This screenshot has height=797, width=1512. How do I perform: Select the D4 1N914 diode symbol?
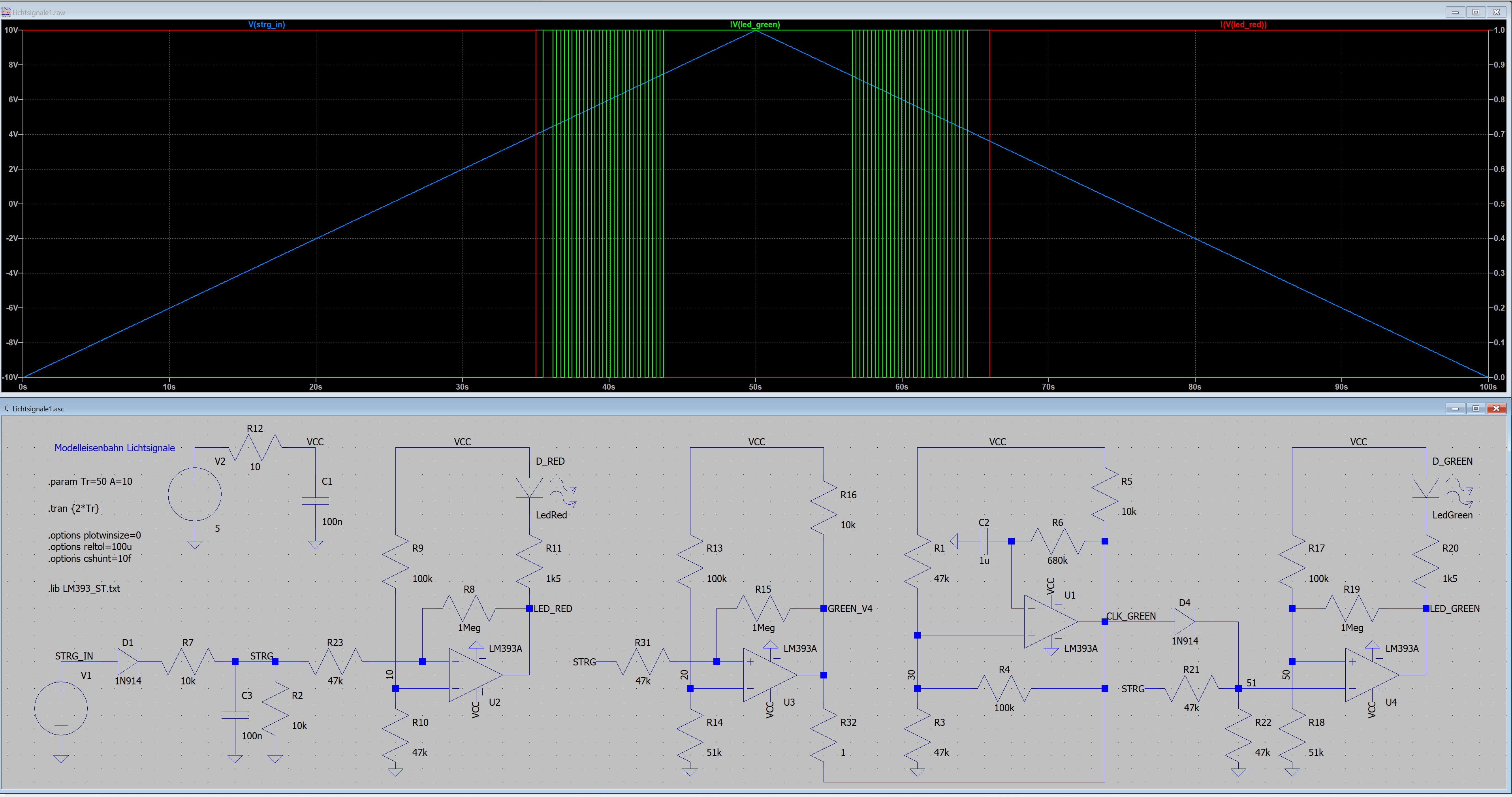[1185, 622]
